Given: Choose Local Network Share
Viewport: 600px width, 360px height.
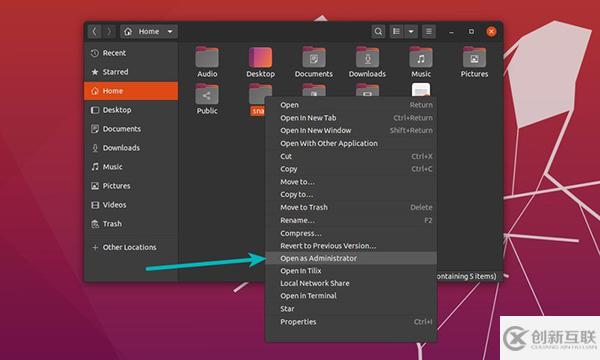Looking at the screenshot, I should click(x=351, y=283).
